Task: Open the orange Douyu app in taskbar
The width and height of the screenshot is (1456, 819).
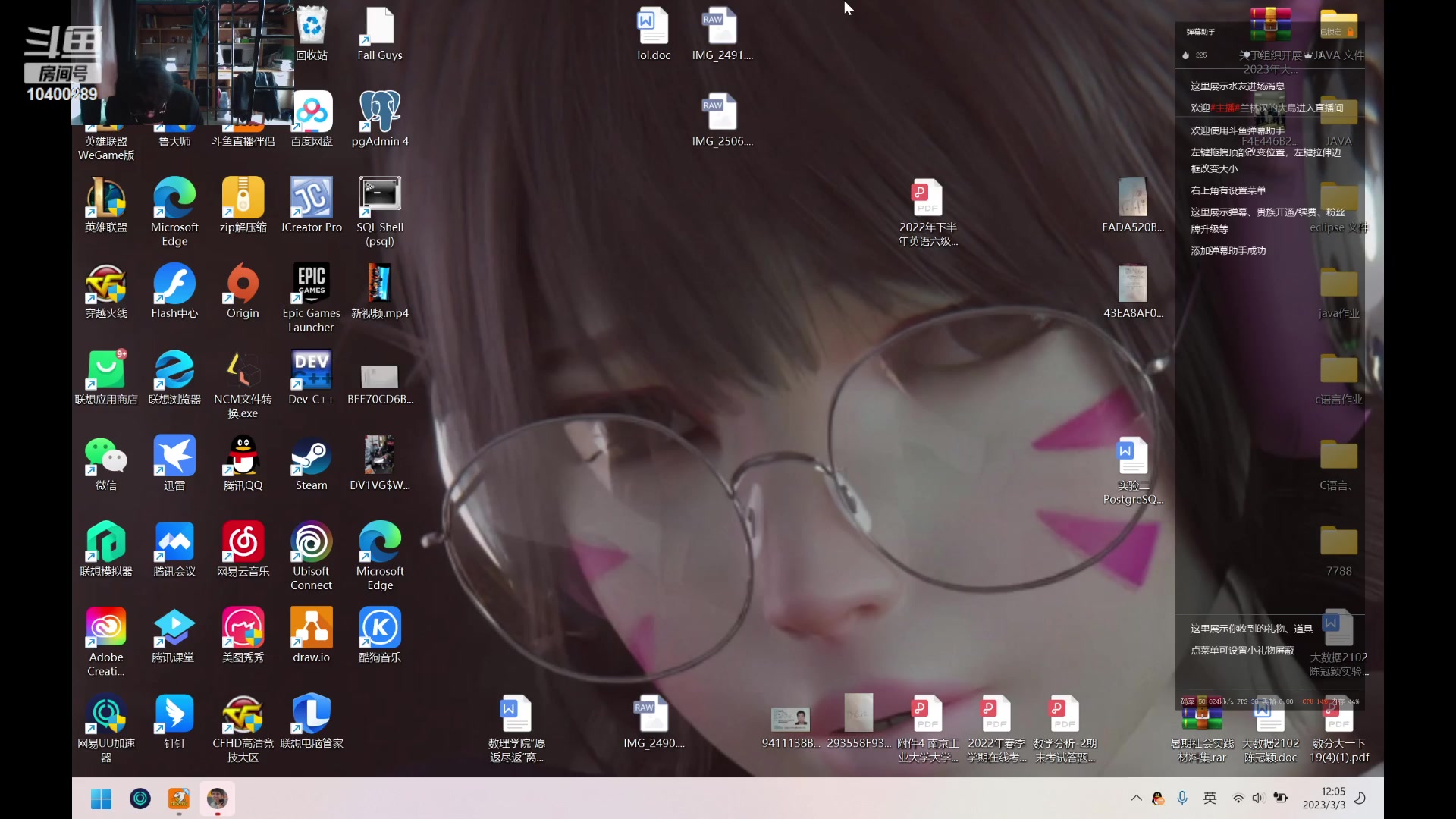Action: tap(179, 799)
